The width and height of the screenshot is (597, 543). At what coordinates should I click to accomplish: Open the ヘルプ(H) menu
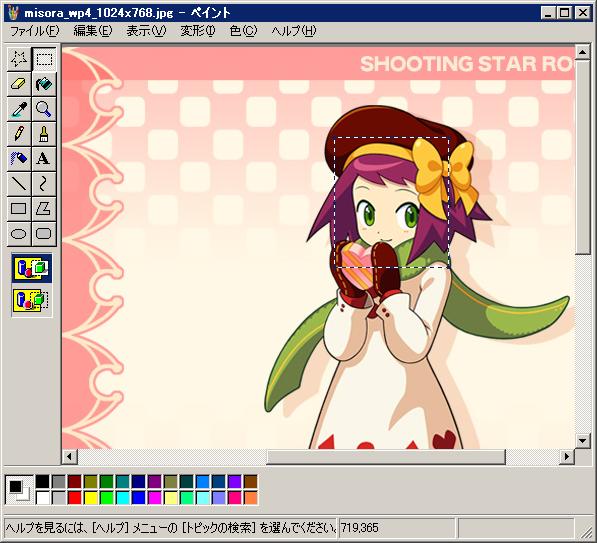point(294,31)
